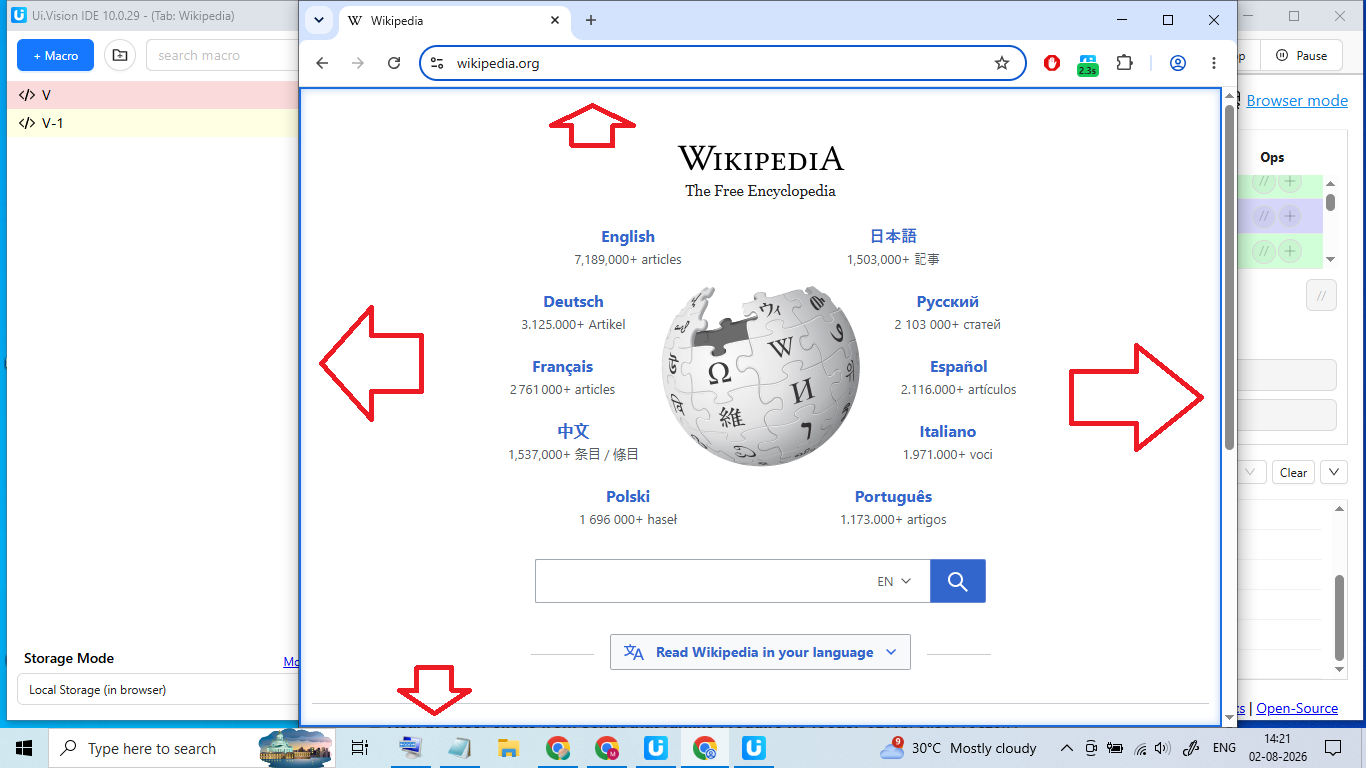Open the Japanese 日本語 Wikipedia

(893, 237)
